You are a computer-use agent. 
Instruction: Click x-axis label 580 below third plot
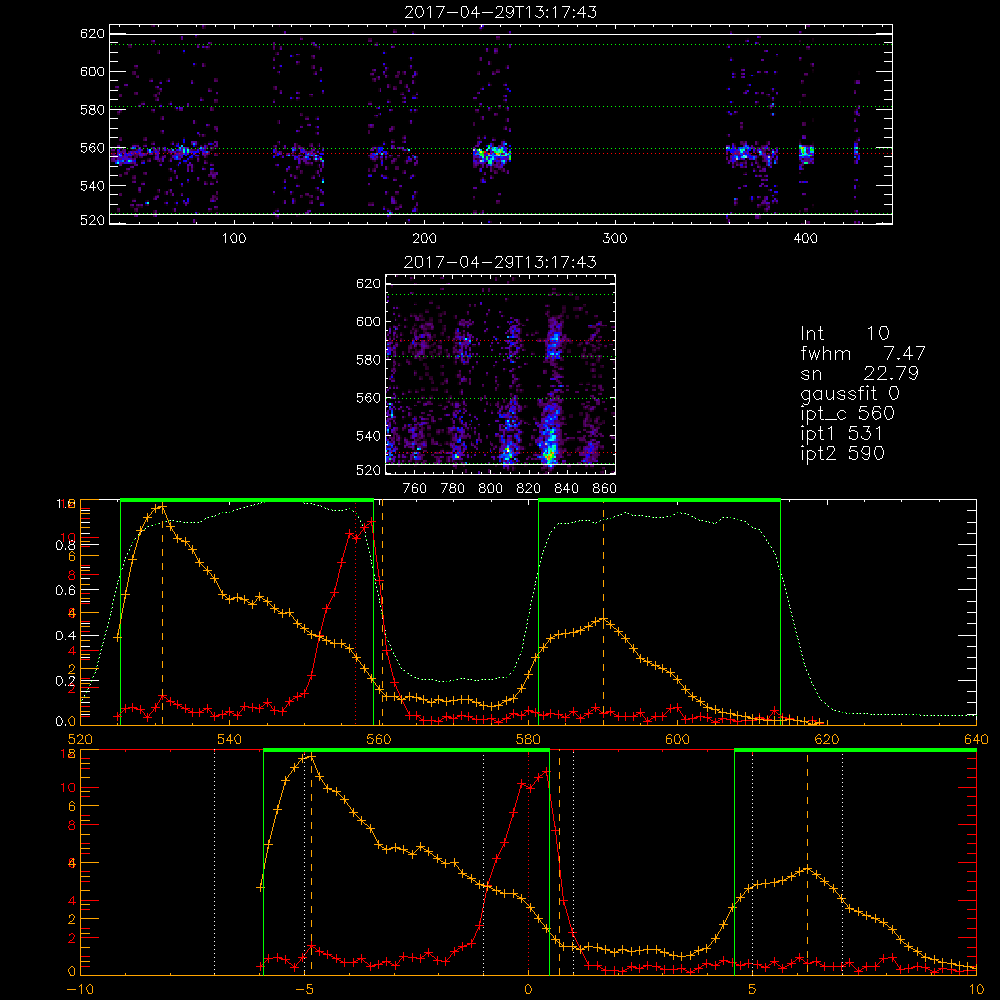[x=528, y=739]
